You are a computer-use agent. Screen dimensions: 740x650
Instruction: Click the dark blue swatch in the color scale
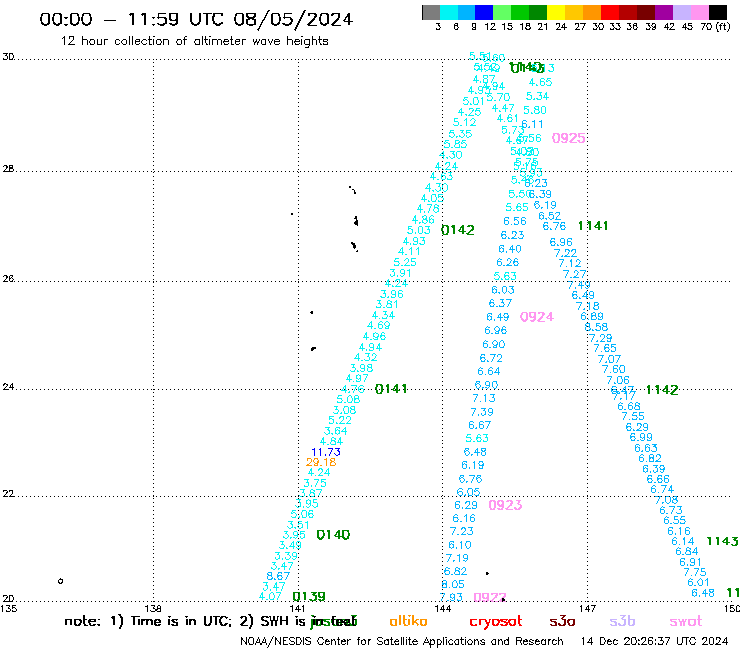pyautogui.click(x=484, y=12)
